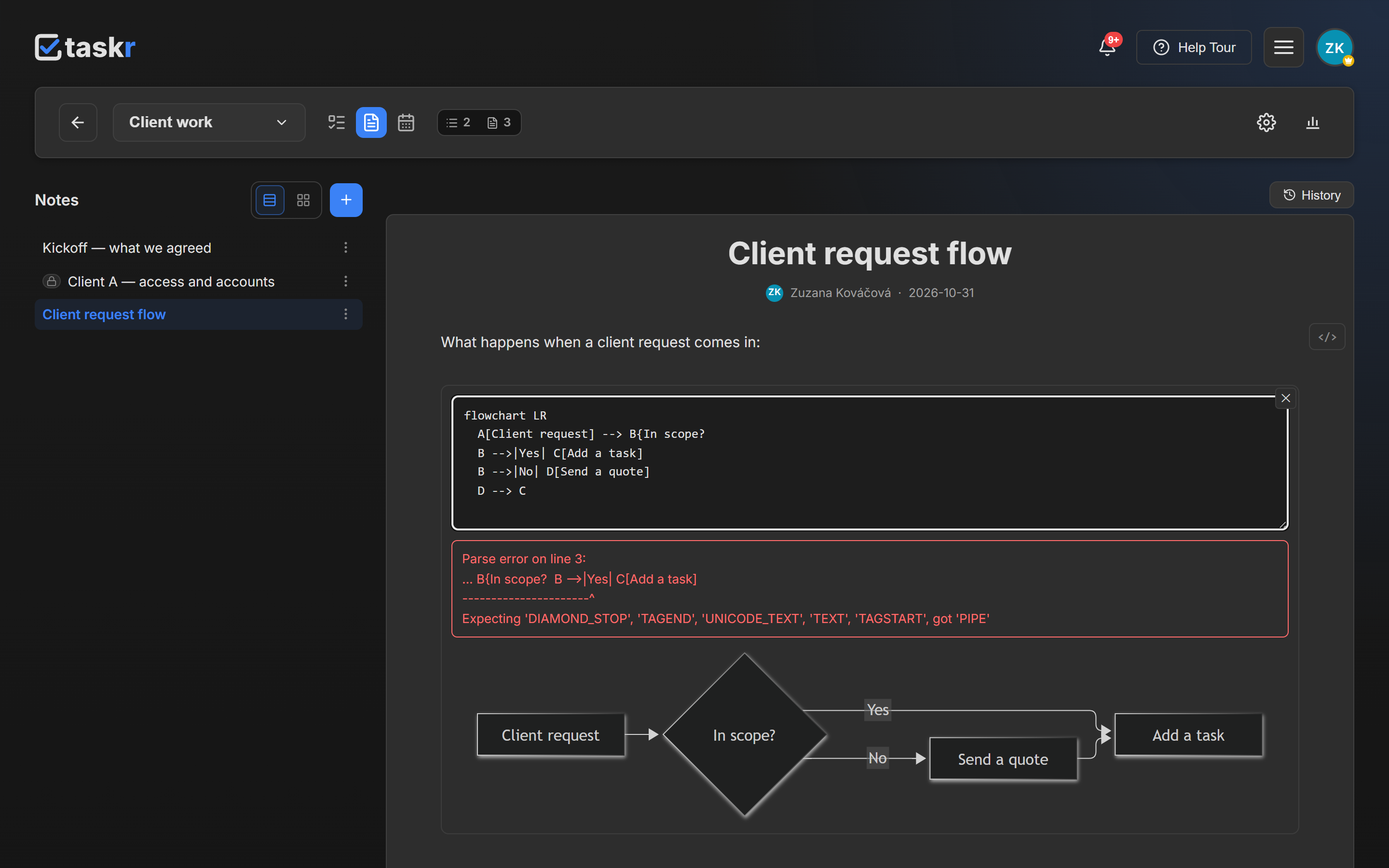Click the lock icon on Client A note
This screenshot has height=868, width=1389.
tap(52, 281)
